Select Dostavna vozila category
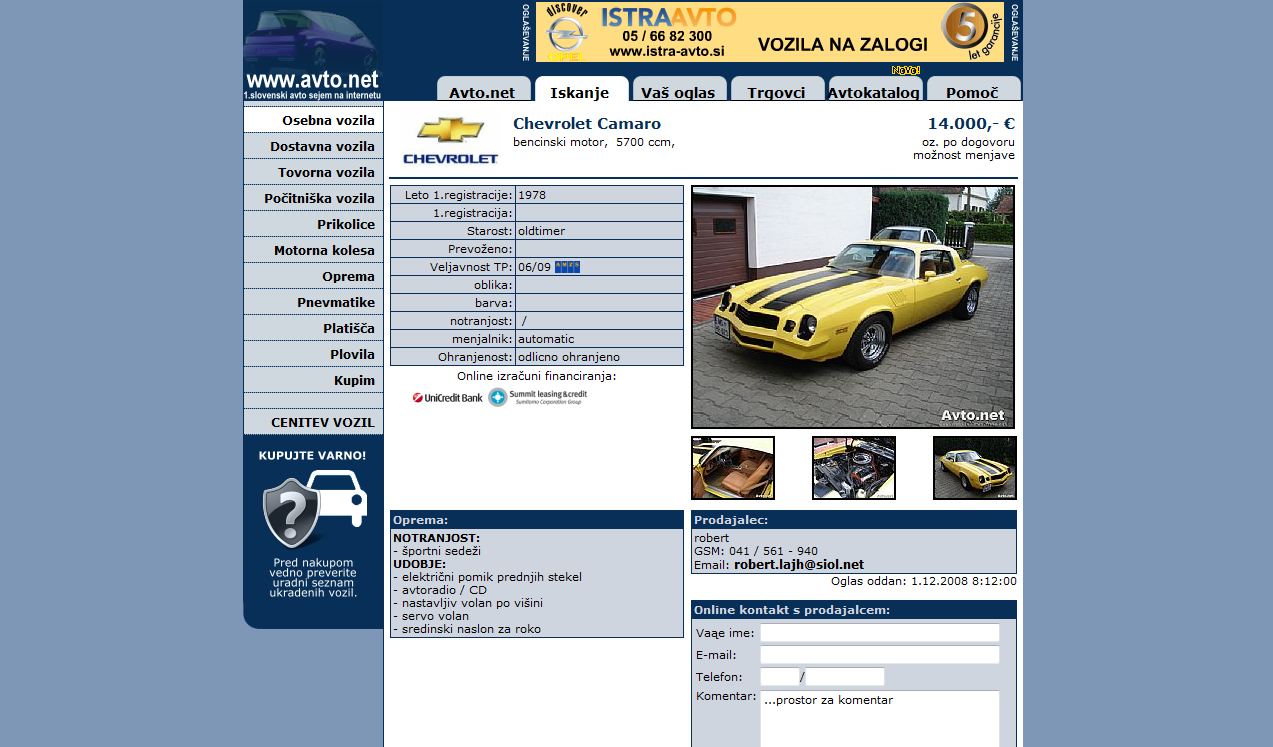The image size is (1273, 747). point(313,146)
